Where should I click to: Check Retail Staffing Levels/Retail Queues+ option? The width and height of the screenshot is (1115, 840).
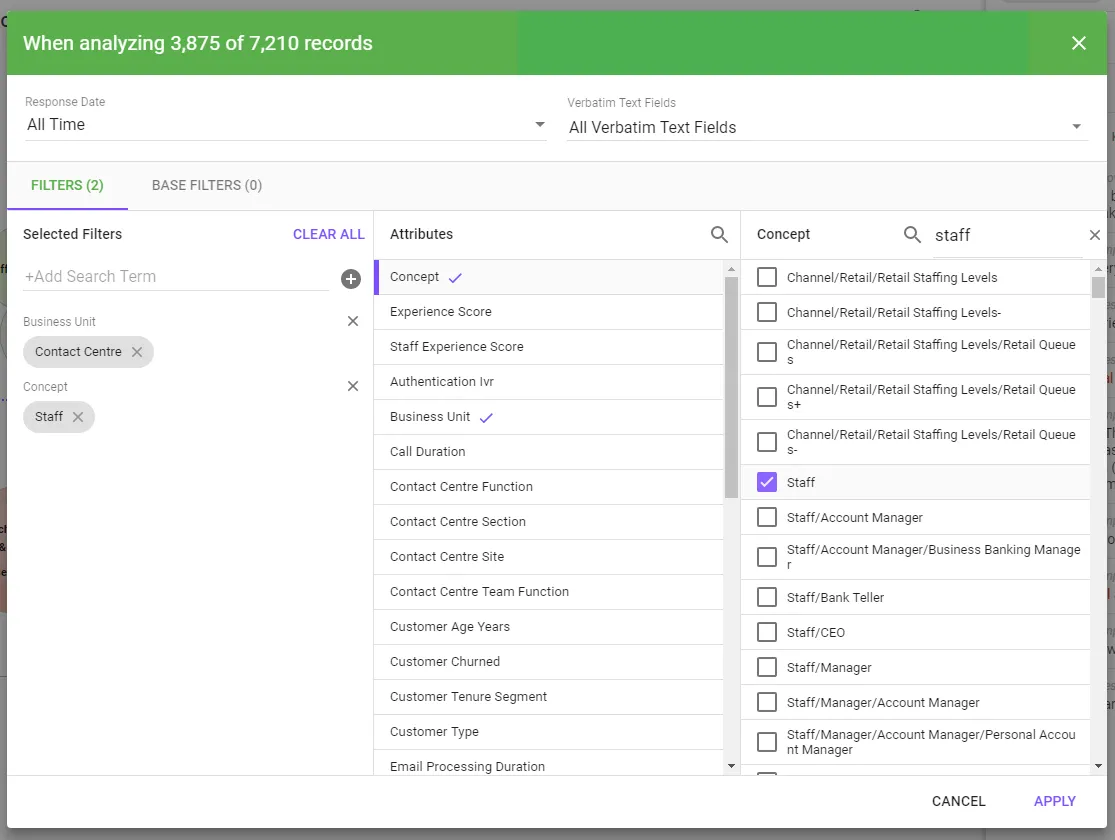point(767,397)
